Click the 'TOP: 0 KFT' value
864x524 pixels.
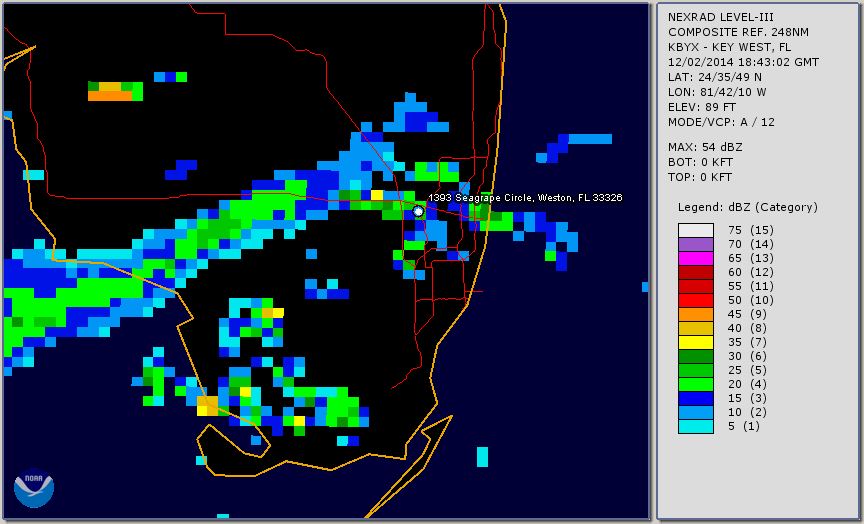click(700, 177)
